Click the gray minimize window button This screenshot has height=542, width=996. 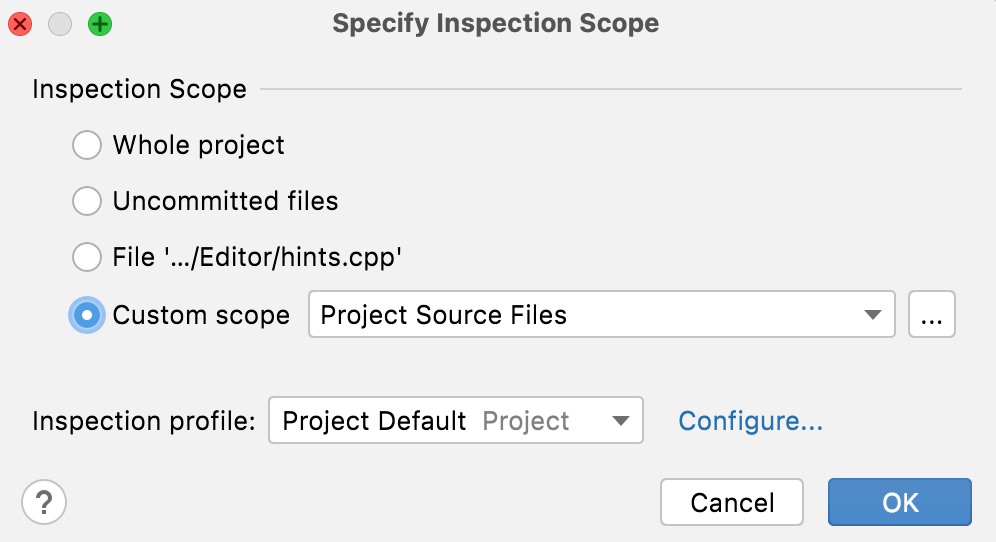[x=60, y=23]
